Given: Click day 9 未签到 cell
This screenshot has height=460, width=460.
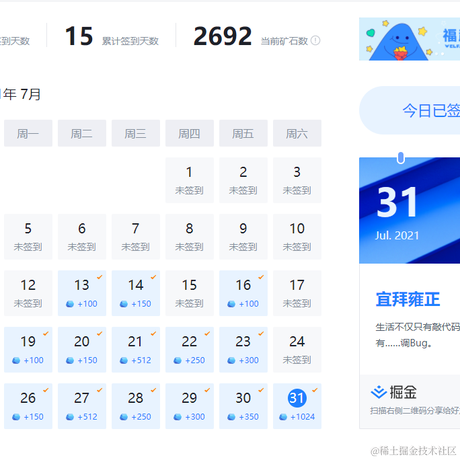Looking at the screenshot, I should click(x=243, y=237).
